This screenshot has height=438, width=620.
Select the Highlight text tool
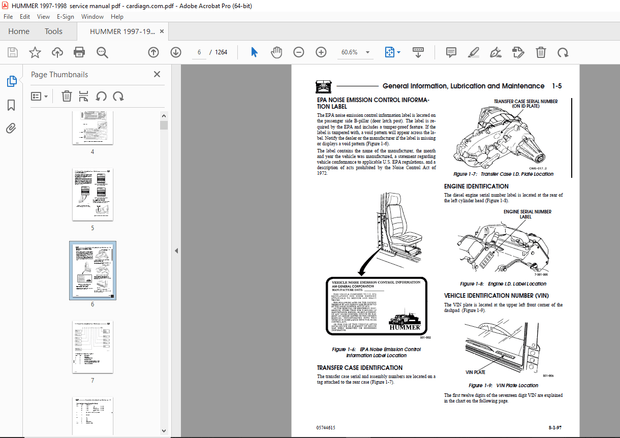[x=473, y=52]
